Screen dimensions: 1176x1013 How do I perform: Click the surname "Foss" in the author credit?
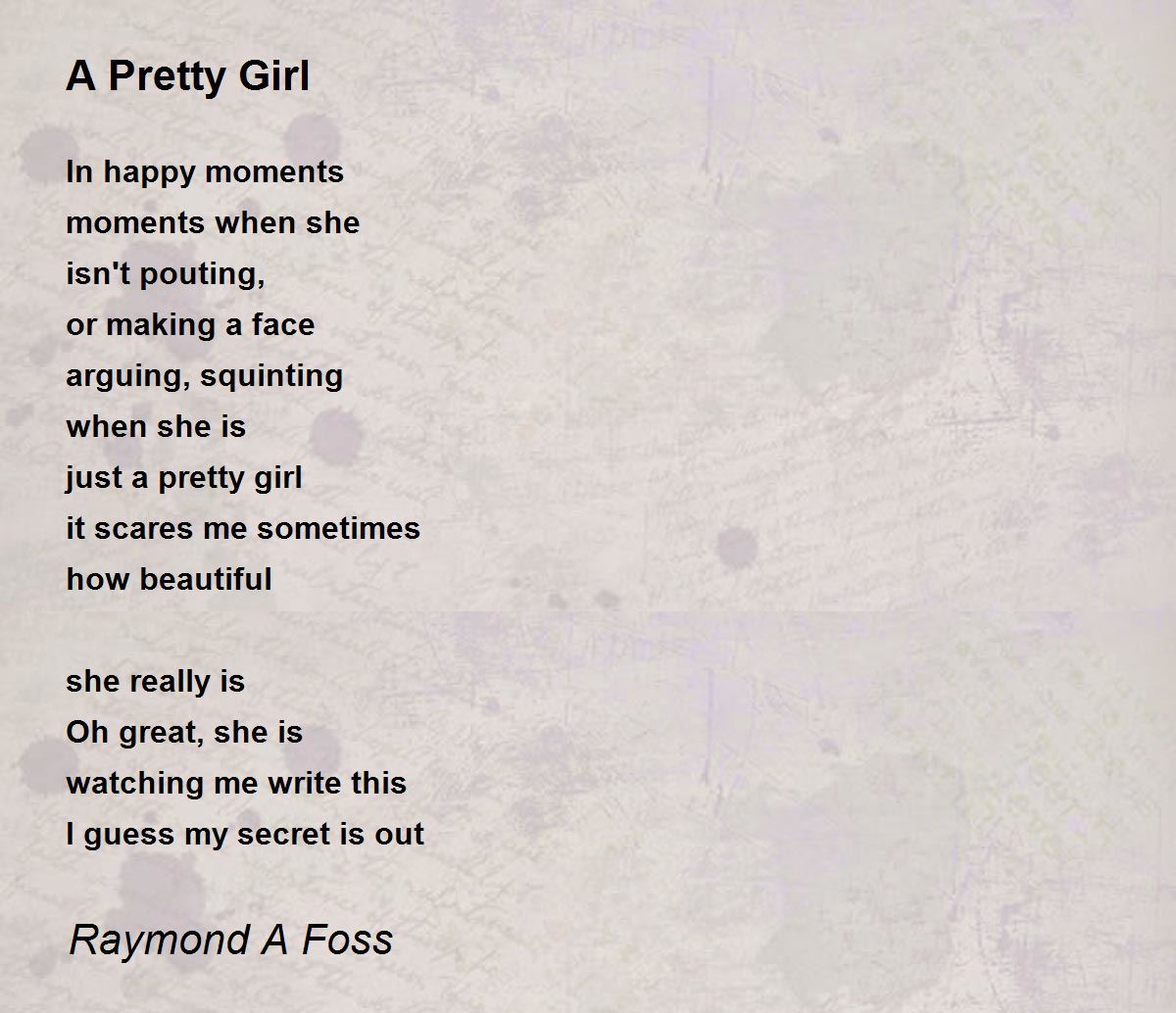tap(347, 940)
